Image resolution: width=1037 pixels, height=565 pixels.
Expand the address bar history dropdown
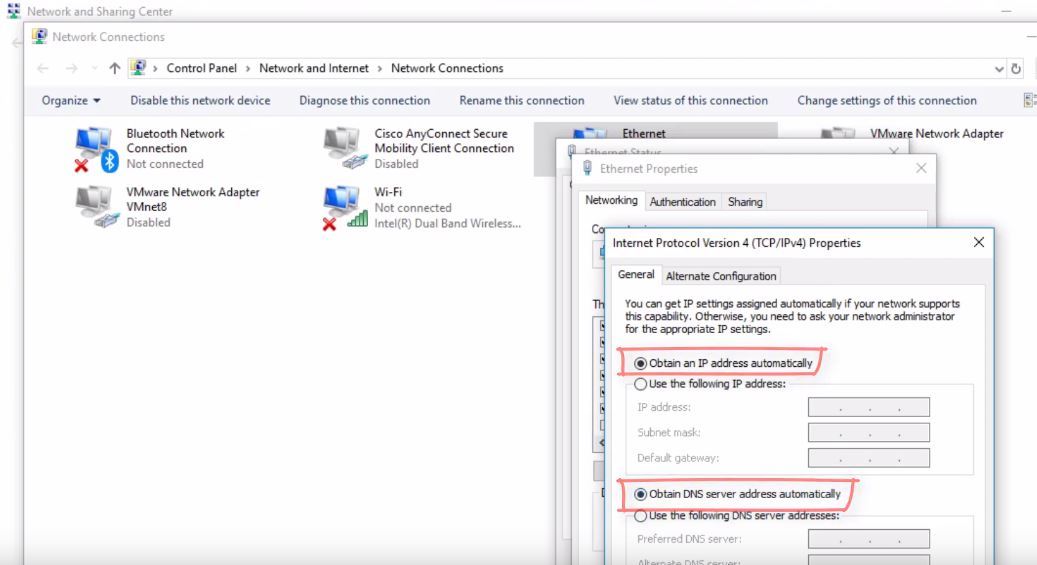coord(1000,69)
